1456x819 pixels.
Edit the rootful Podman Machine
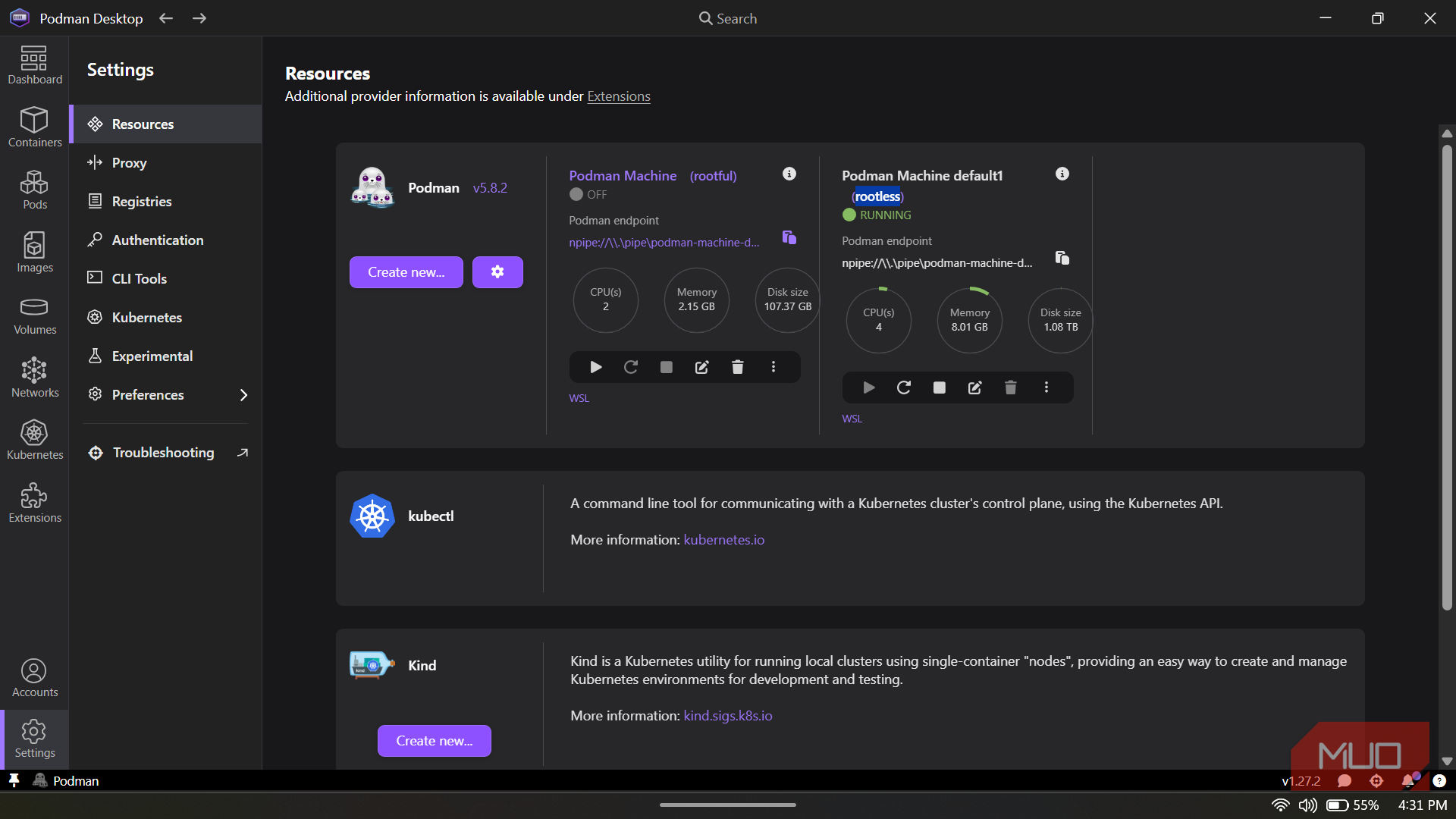(702, 367)
